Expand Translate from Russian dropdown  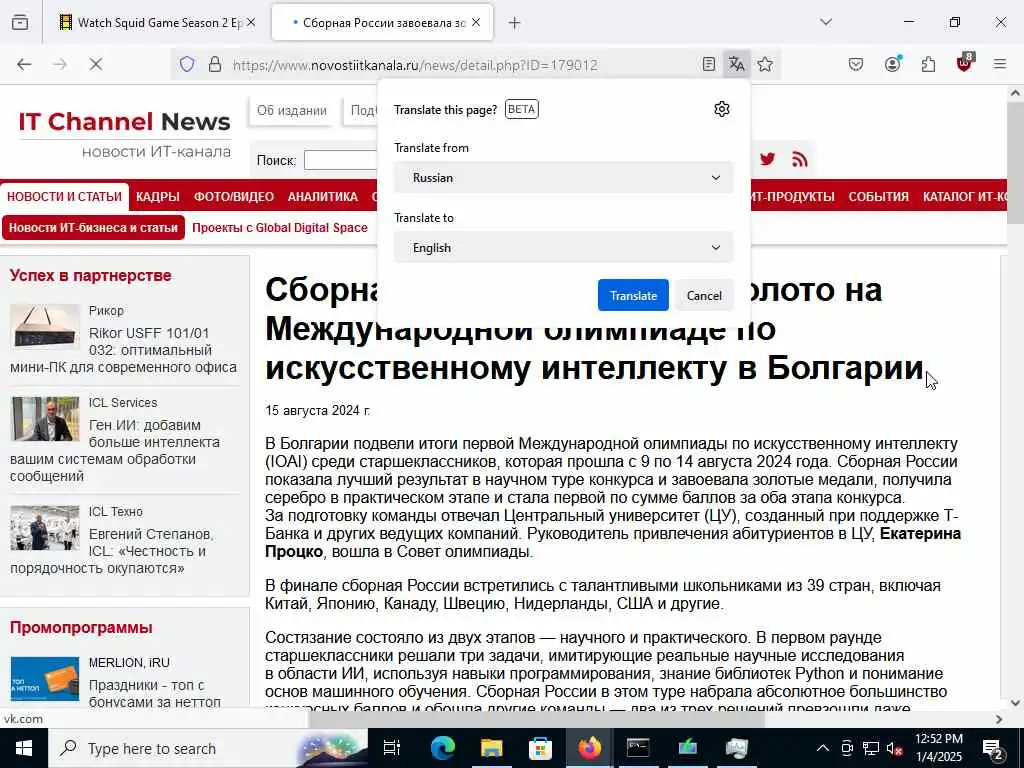(564, 178)
